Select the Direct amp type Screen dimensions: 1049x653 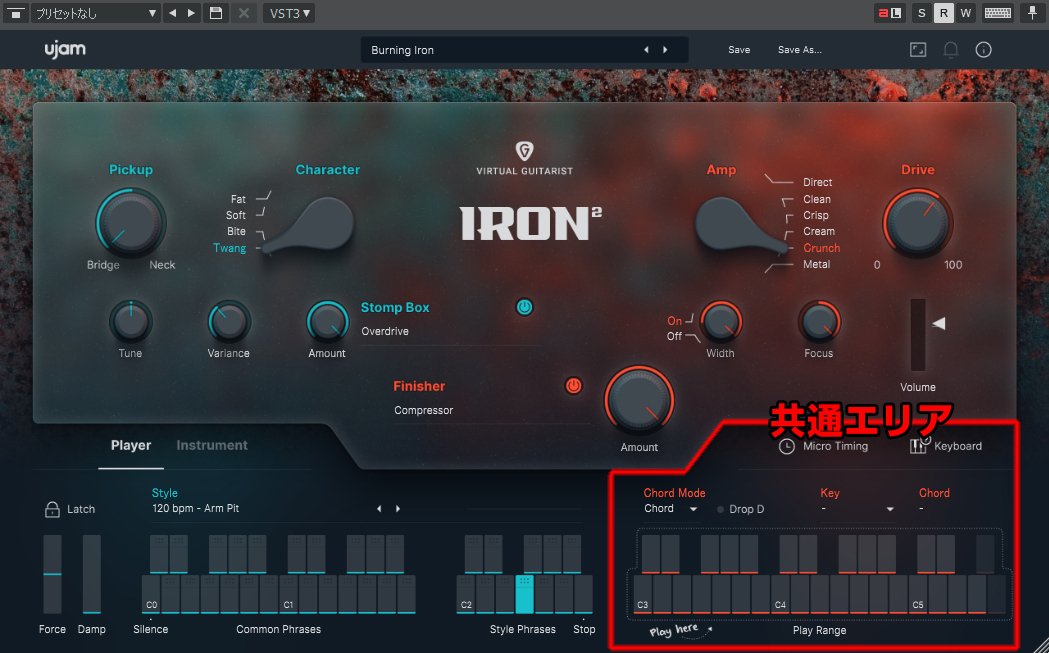coord(818,182)
